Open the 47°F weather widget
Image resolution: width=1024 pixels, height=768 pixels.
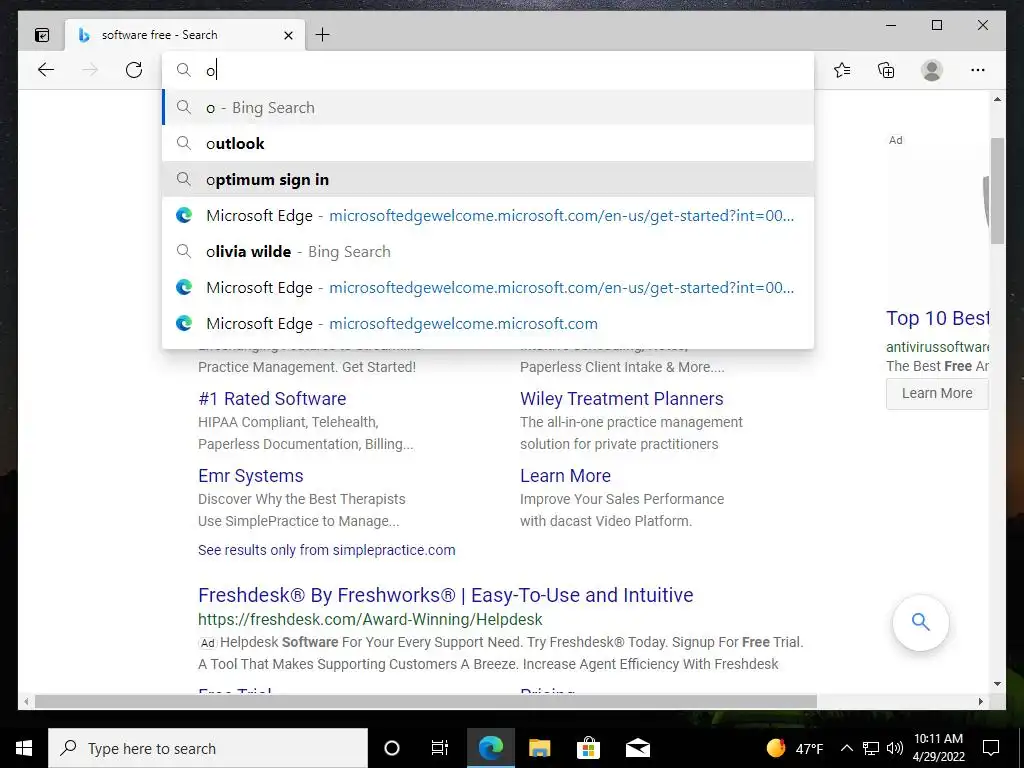click(795, 748)
